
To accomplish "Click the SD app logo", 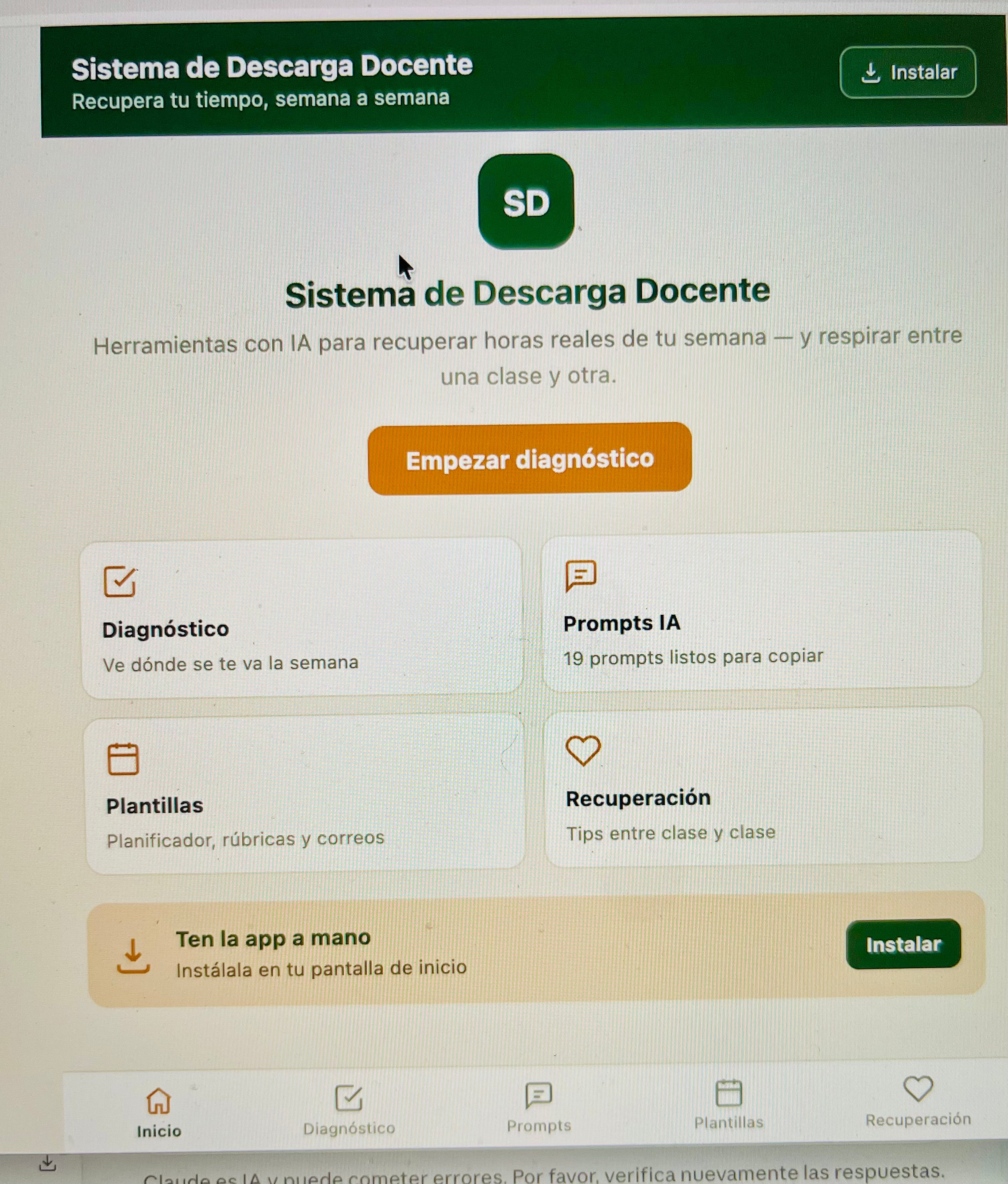I will coord(526,201).
